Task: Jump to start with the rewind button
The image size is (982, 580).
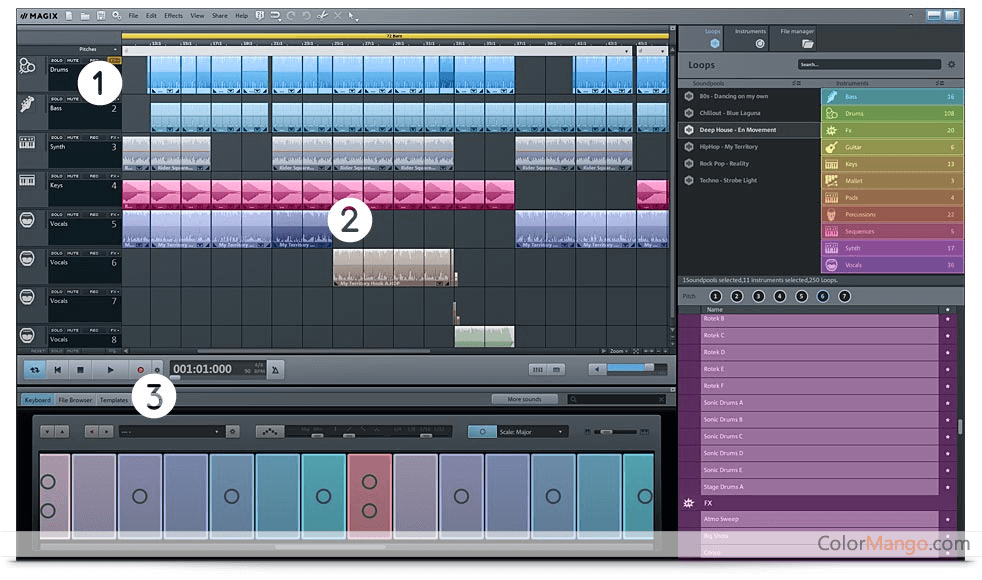Action: click(x=58, y=370)
